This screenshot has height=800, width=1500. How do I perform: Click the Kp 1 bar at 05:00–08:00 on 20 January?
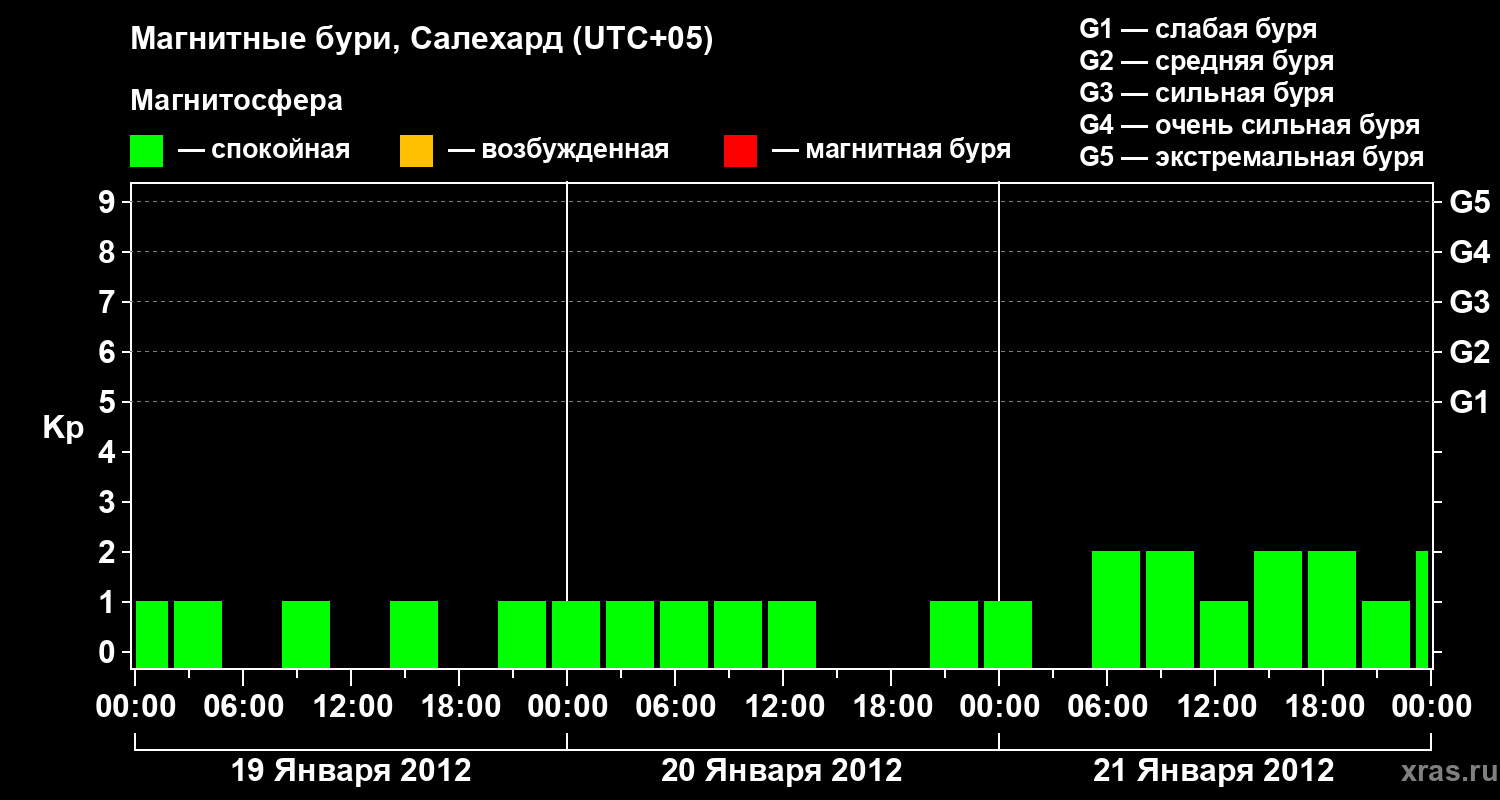tap(684, 634)
